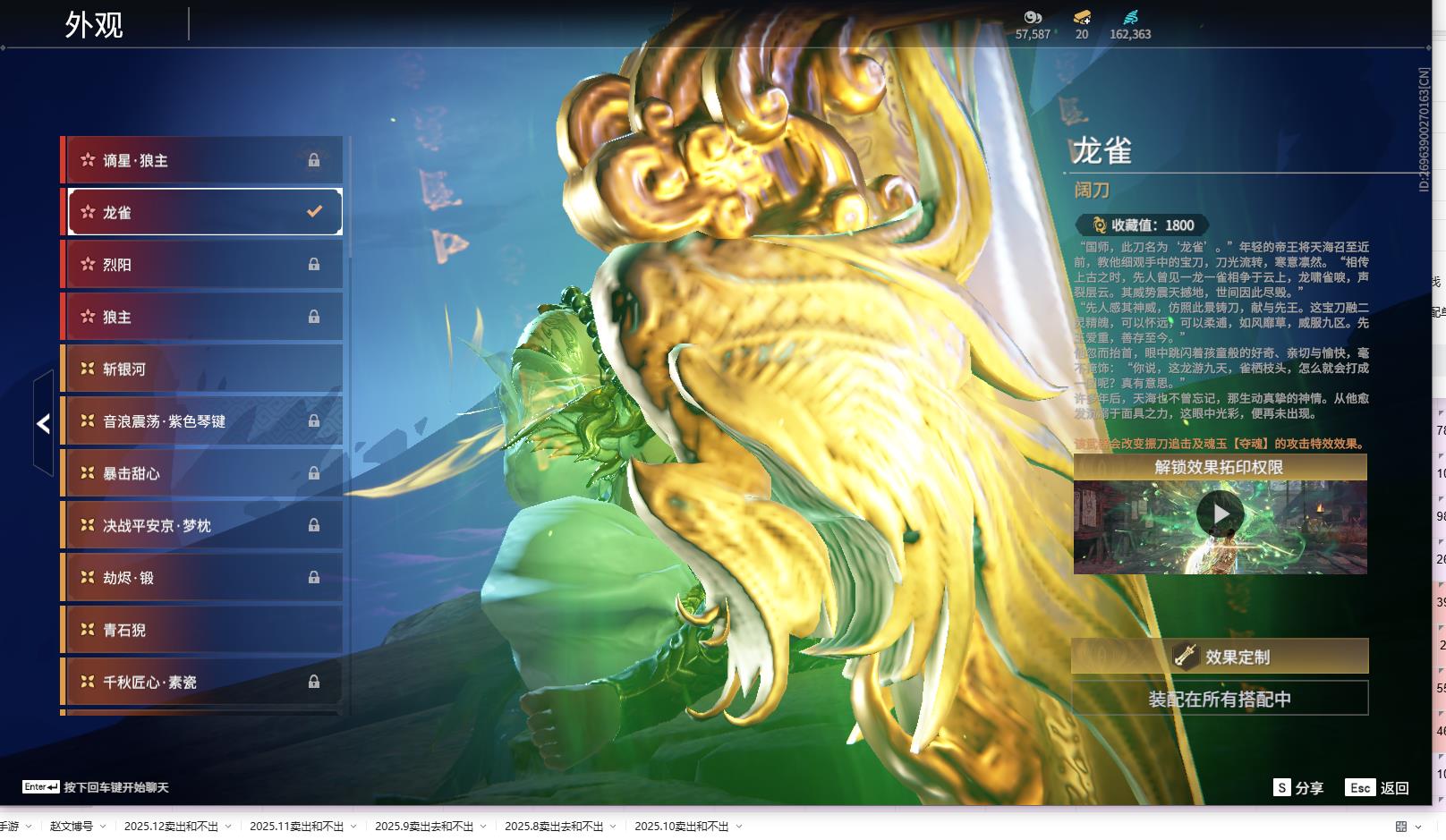
Task: Click the 阔刀 weapon type label
Action: click(x=1092, y=190)
